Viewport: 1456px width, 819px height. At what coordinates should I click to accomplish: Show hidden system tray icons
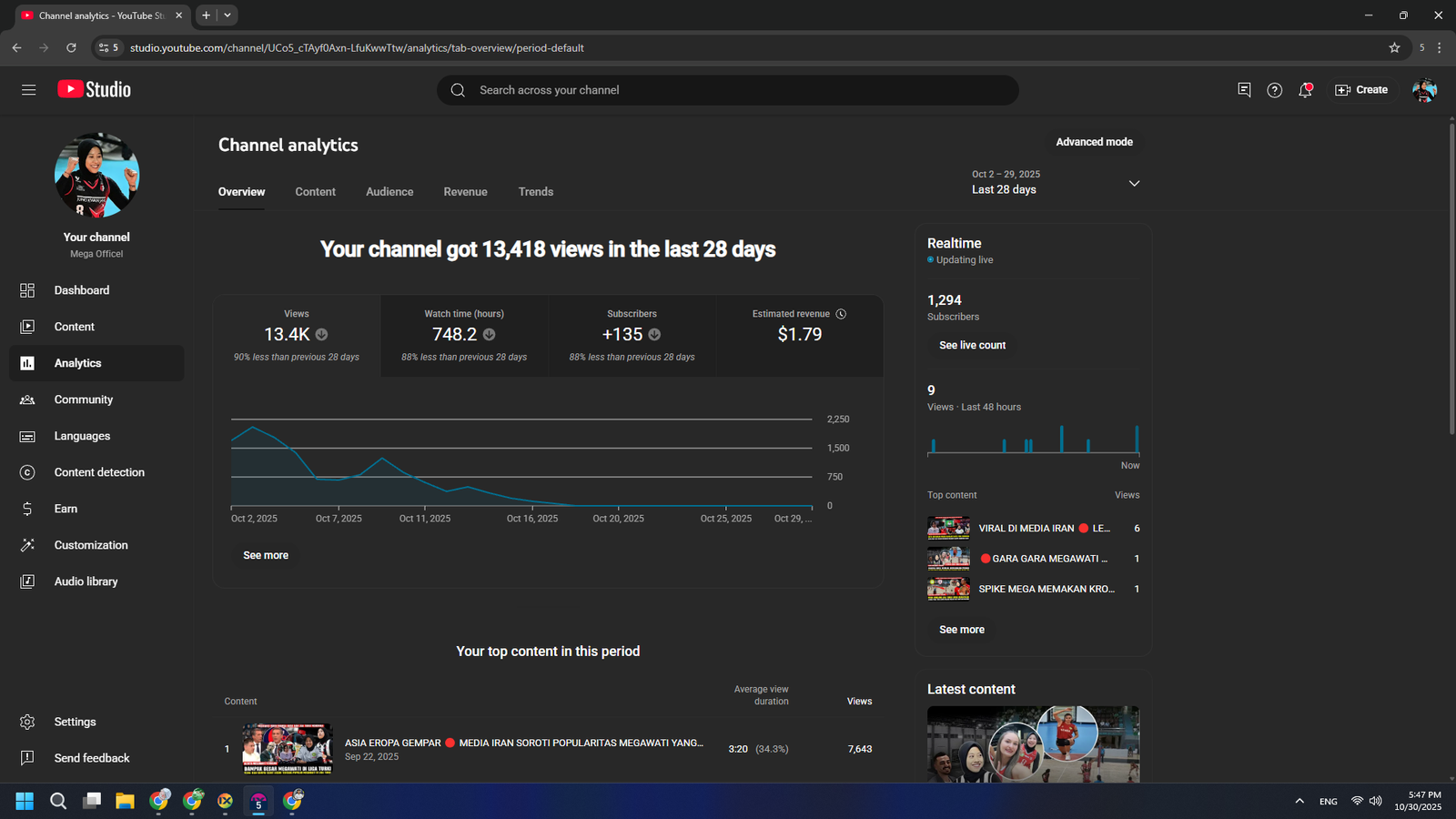(1299, 801)
